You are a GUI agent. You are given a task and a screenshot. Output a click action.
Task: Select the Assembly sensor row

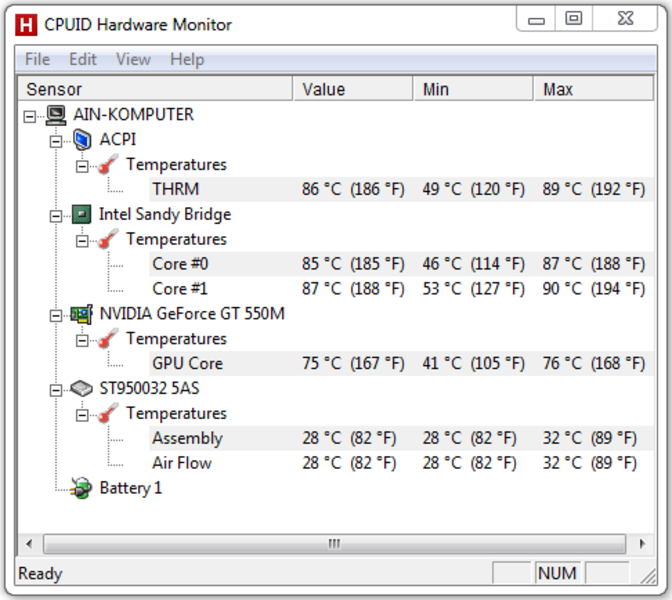401,438
